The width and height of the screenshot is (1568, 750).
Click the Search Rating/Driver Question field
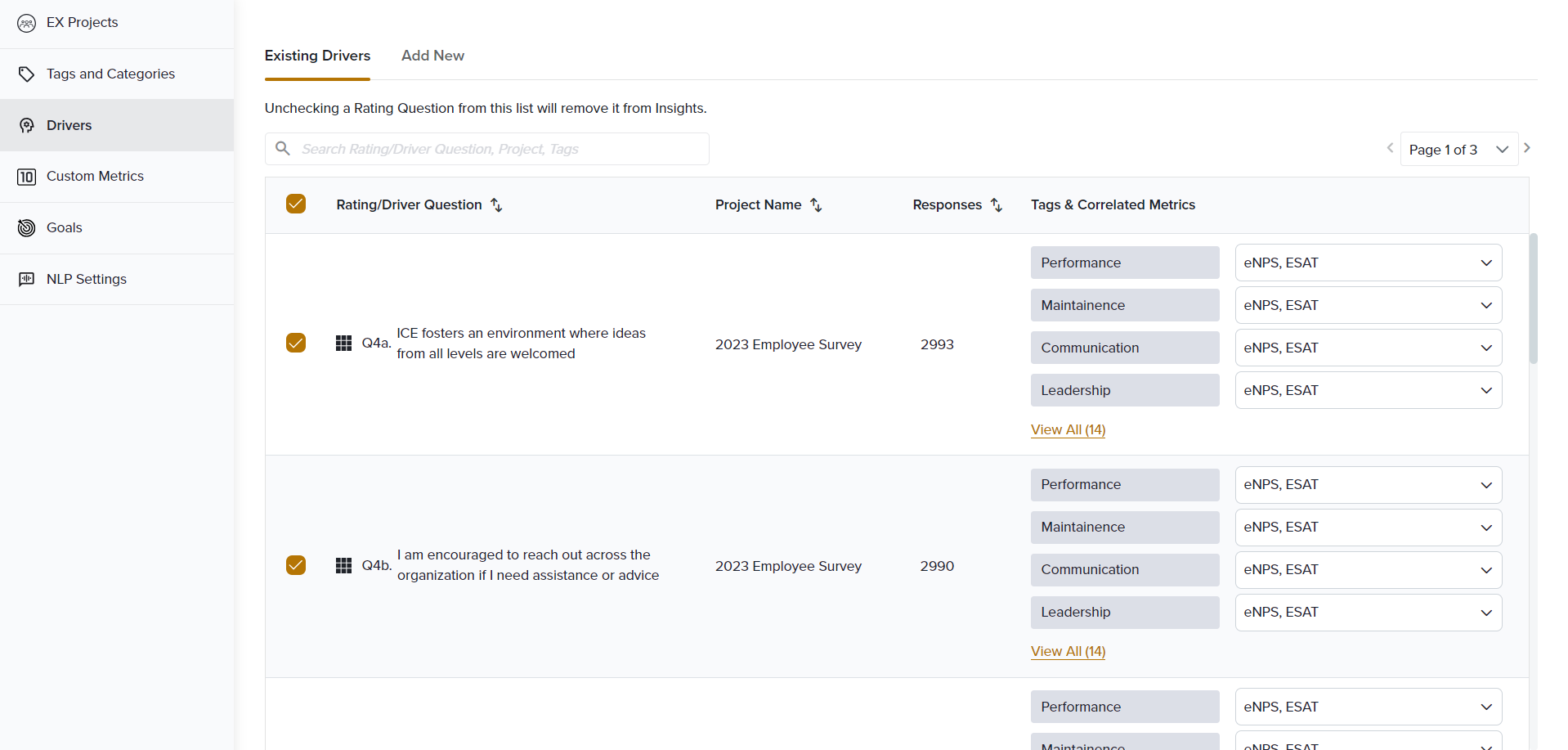point(499,149)
